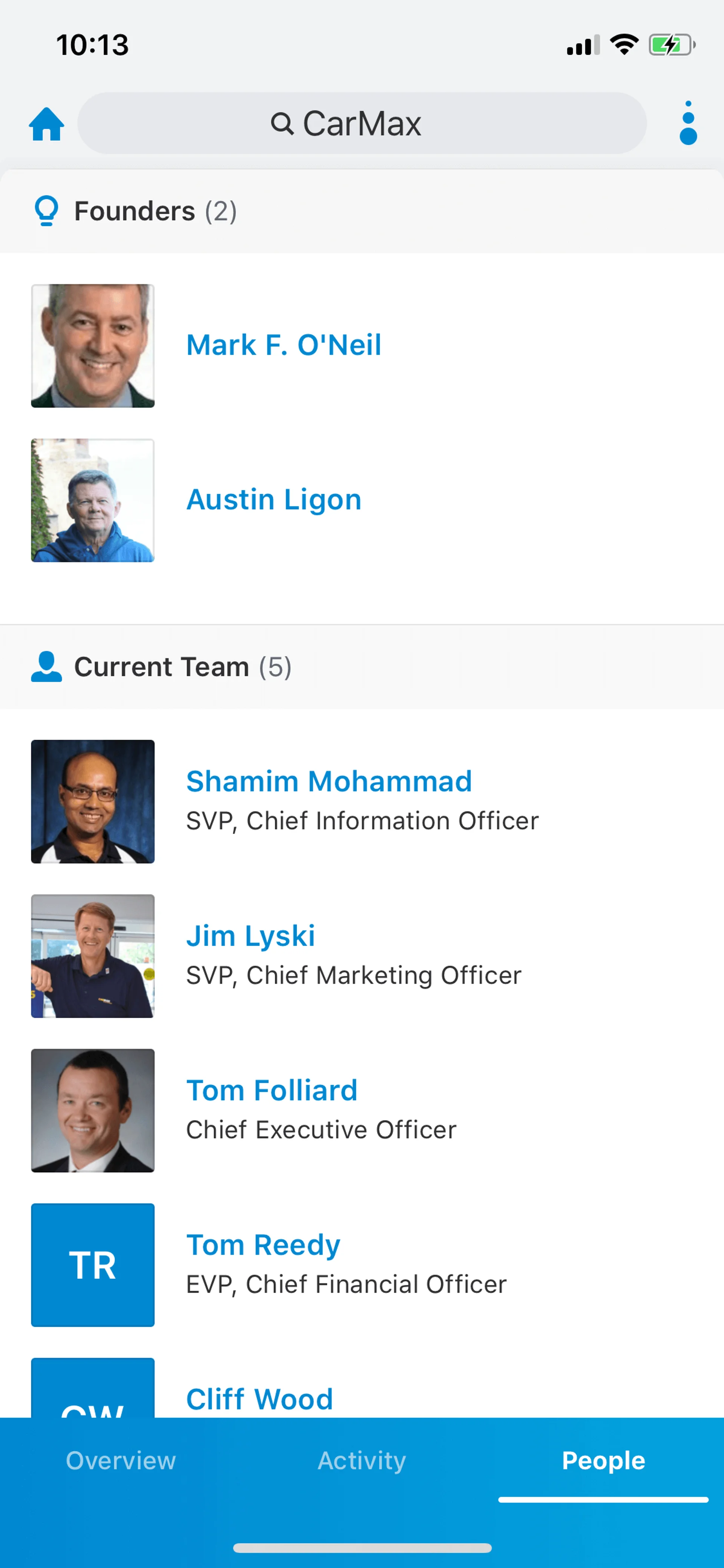The width and height of the screenshot is (724, 1568).
Task: Tap Tom Folliard's profile photo
Action: coord(92,1110)
